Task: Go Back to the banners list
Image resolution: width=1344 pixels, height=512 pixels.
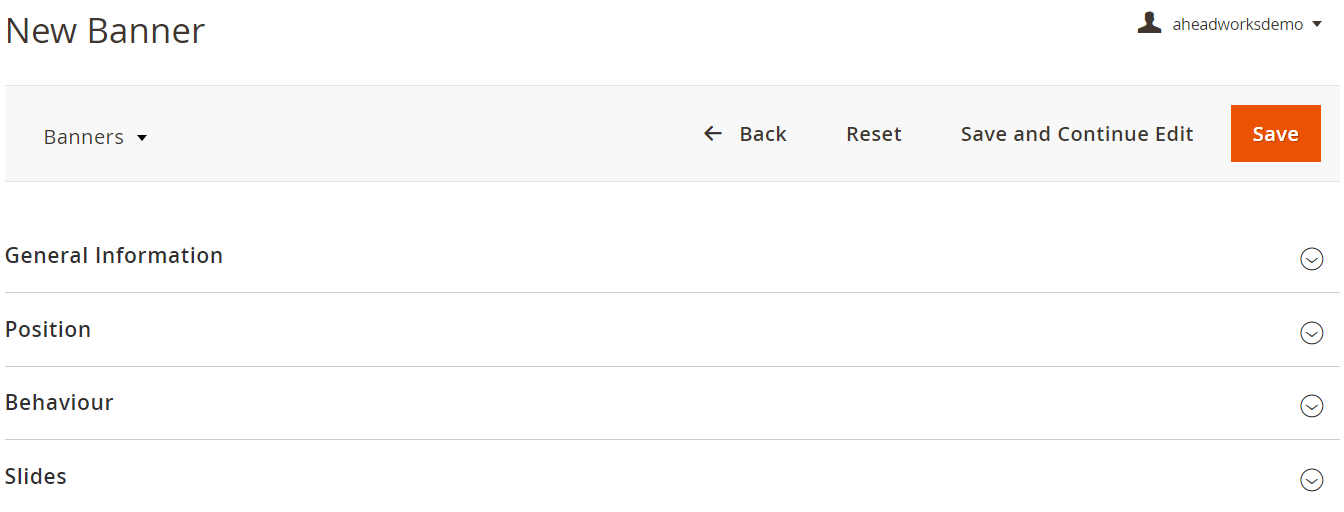Action: coord(745,134)
